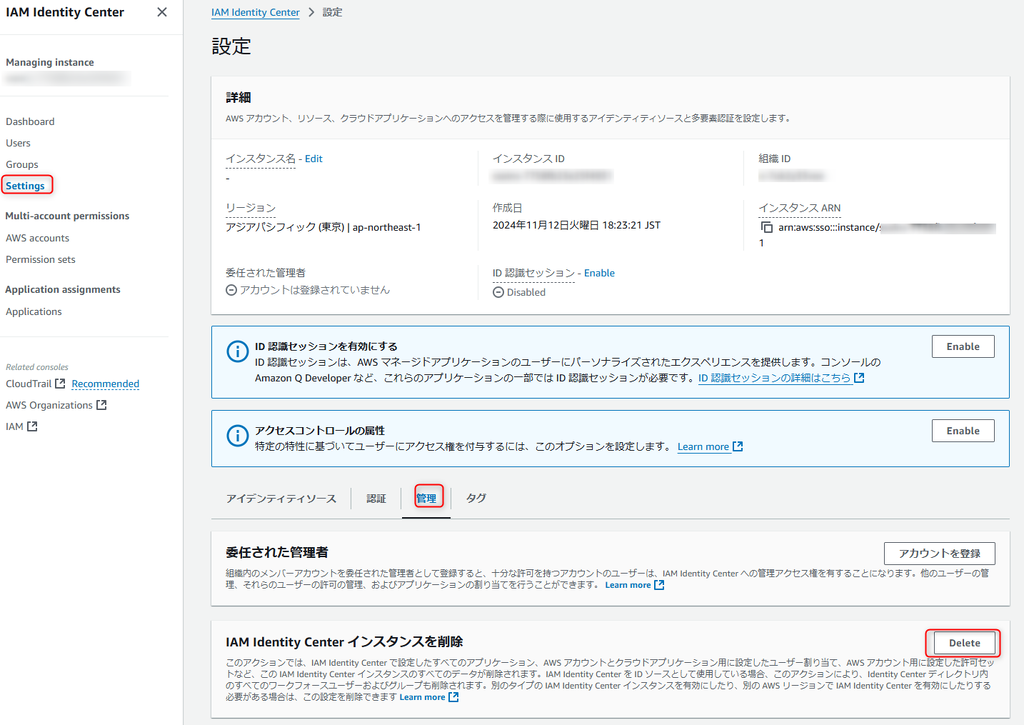Click the info icon in ID 認識セッション banner
Viewport: 1024px width, 725px height.
237,351
